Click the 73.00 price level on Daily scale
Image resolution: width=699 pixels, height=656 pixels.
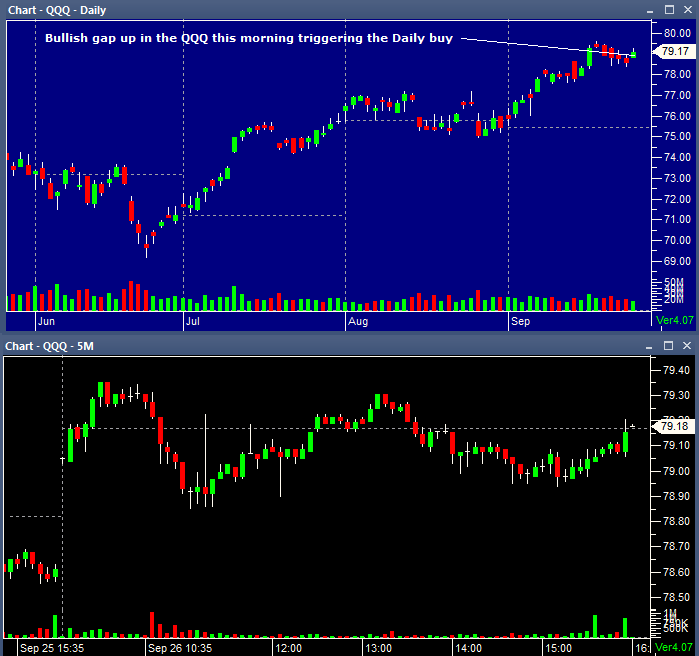coord(677,178)
